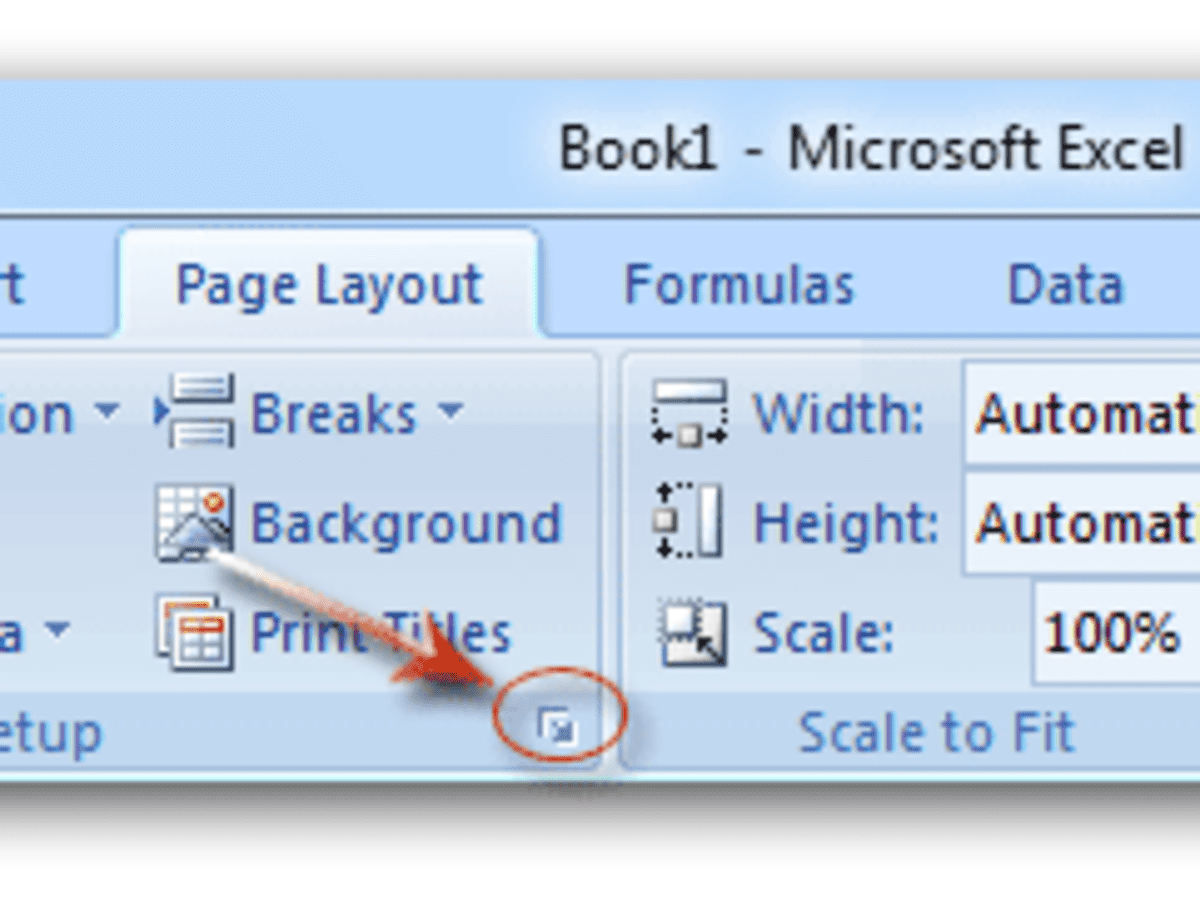Click the Scale icon beside the Scale label
The width and height of the screenshot is (1200, 900).
(x=692, y=633)
